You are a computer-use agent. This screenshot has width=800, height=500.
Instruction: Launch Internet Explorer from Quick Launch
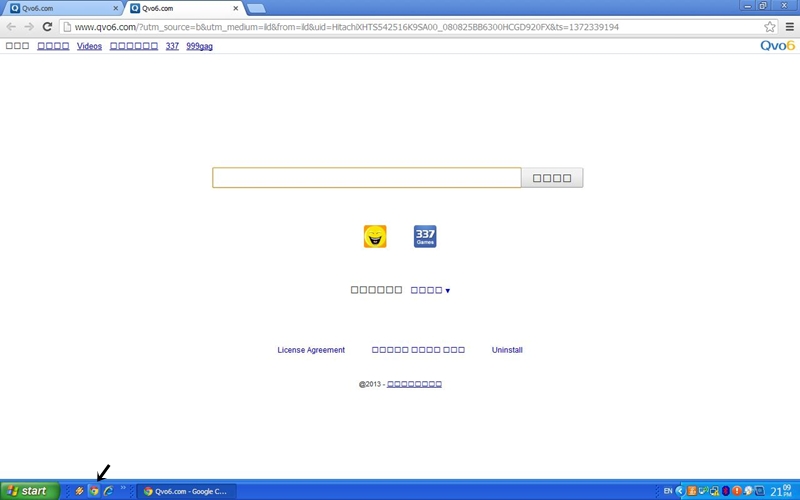click(x=108, y=491)
